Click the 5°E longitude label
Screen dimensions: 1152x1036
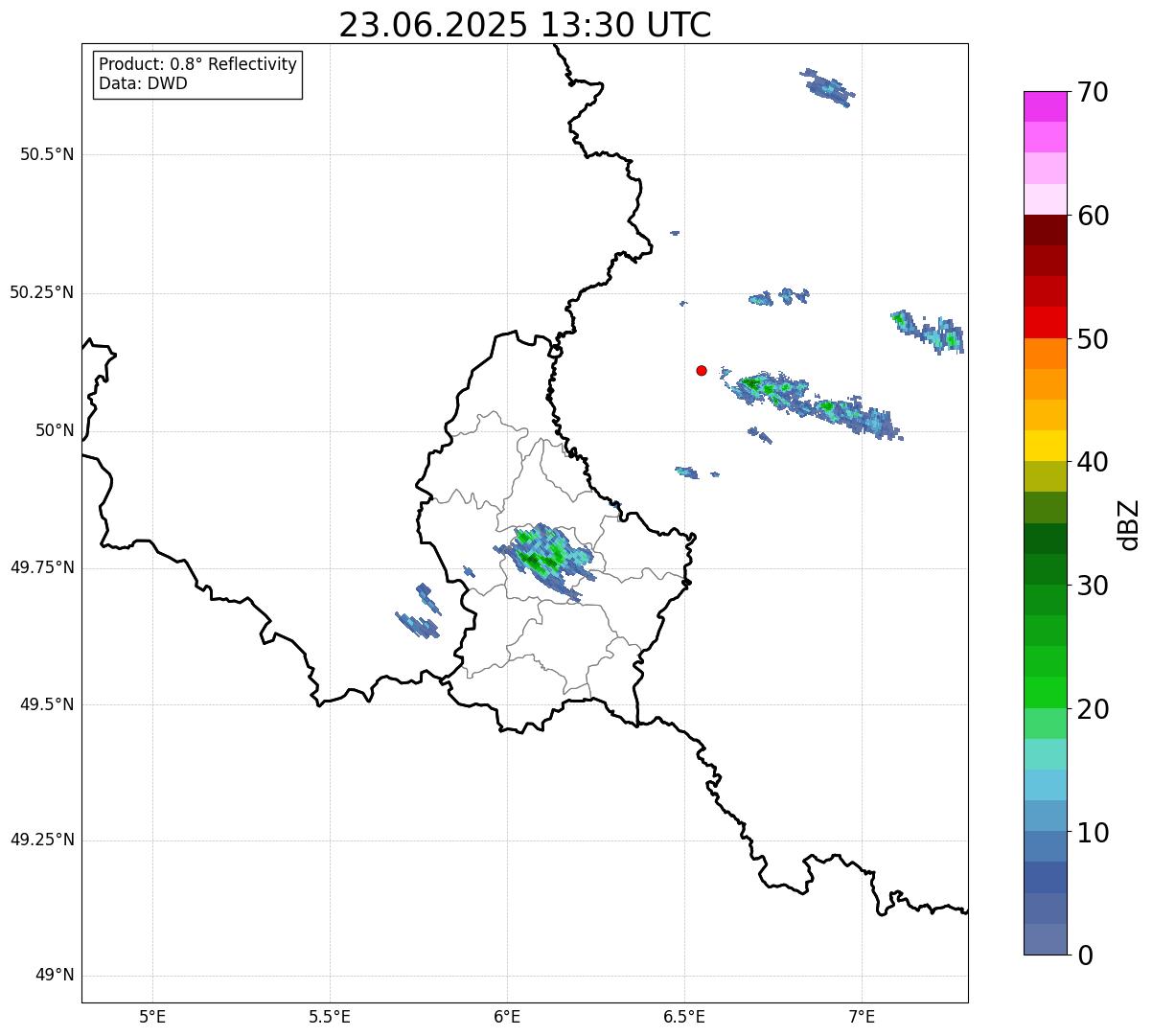coord(152,1016)
